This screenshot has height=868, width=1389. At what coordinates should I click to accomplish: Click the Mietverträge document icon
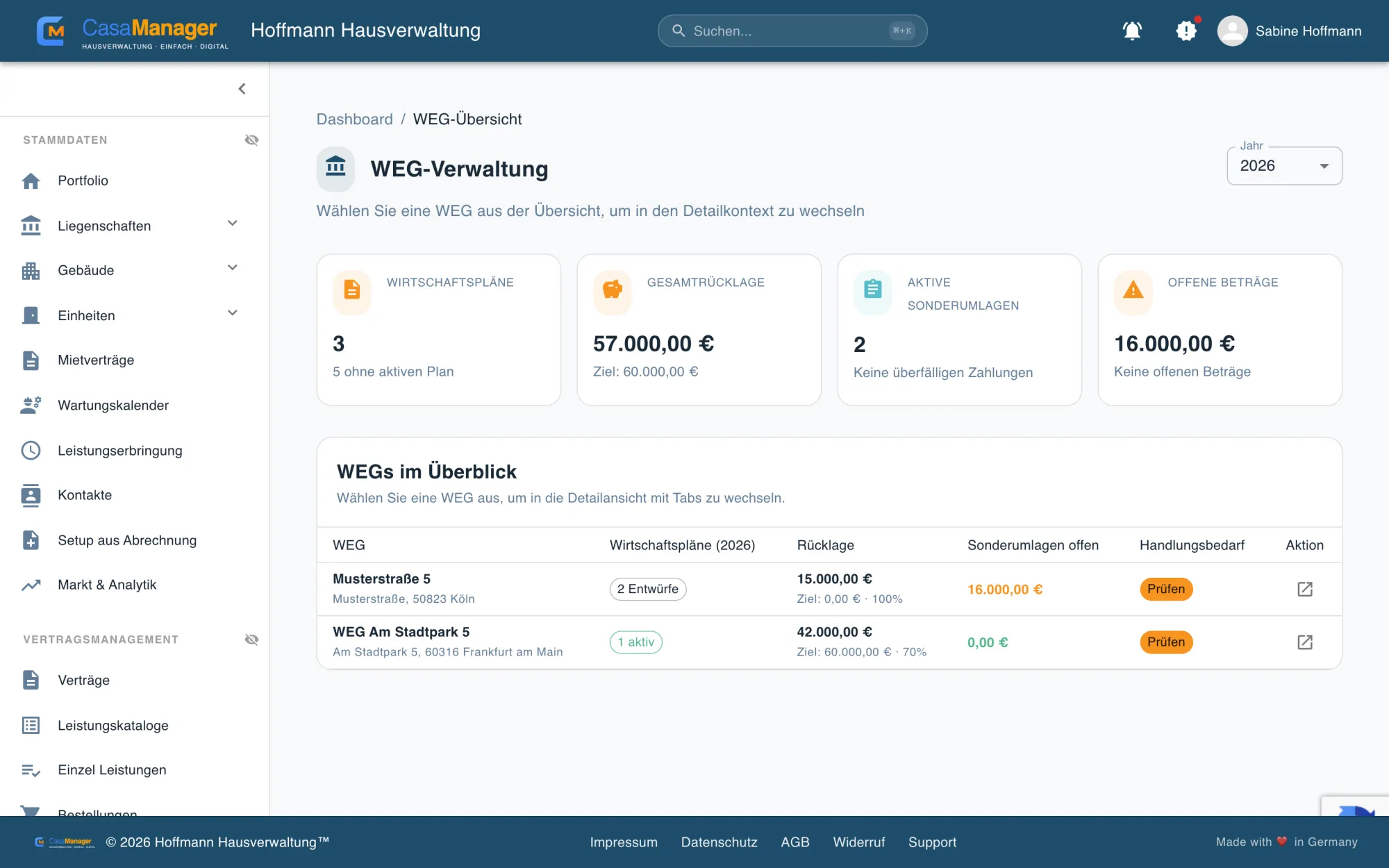31,360
